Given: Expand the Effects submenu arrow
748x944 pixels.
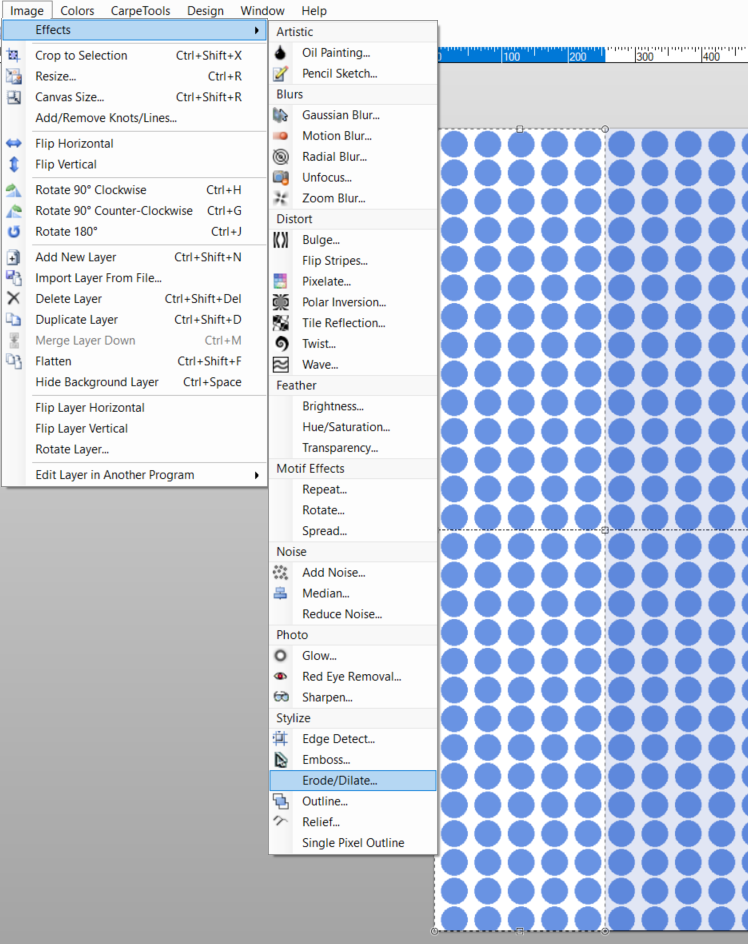Looking at the screenshot, I should (x=257, y=30).
